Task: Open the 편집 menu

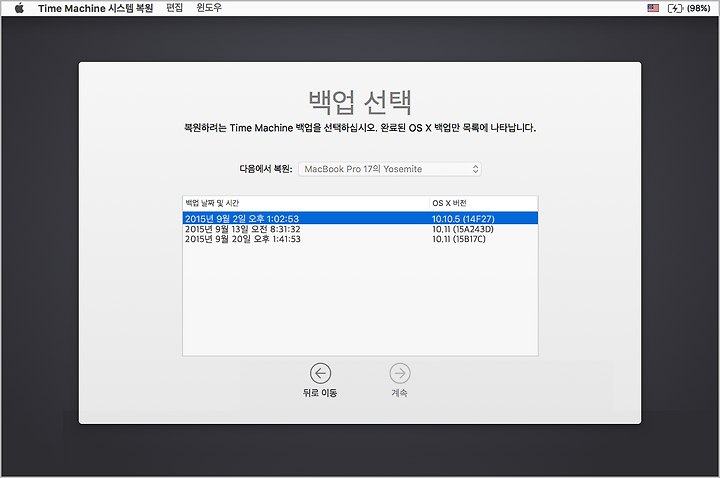Action: tap(174, 8)
